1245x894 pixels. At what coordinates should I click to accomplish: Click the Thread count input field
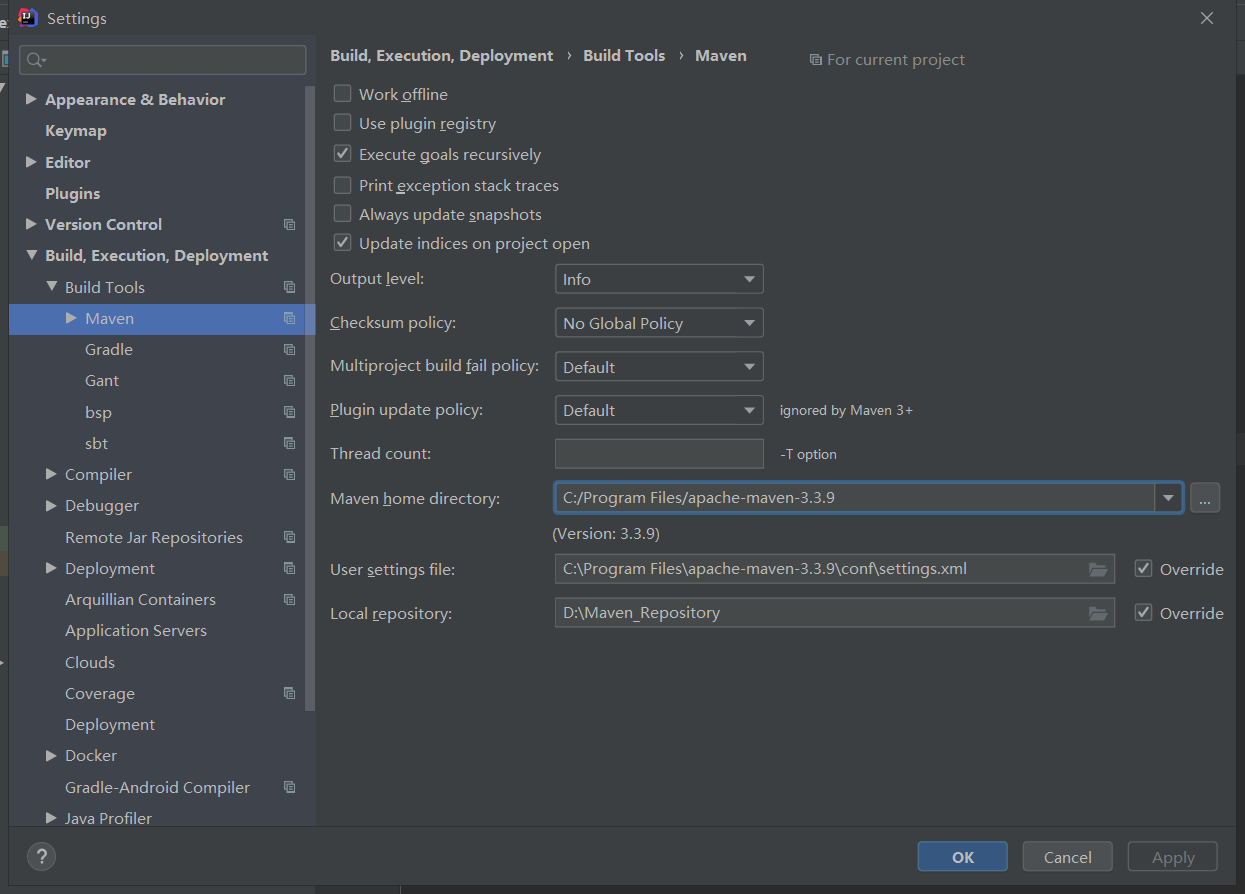[659, 453]
